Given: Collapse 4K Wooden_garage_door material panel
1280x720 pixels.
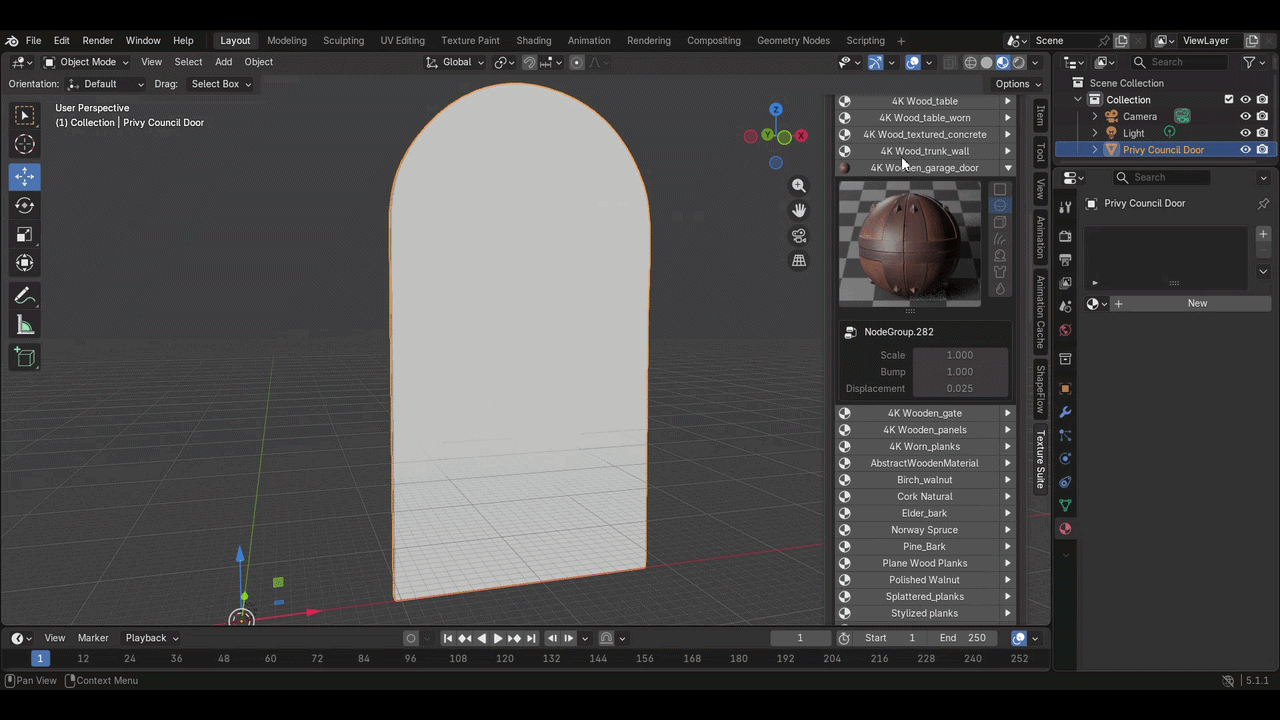Looking at the screenshot, I should tap(1008, 168).
